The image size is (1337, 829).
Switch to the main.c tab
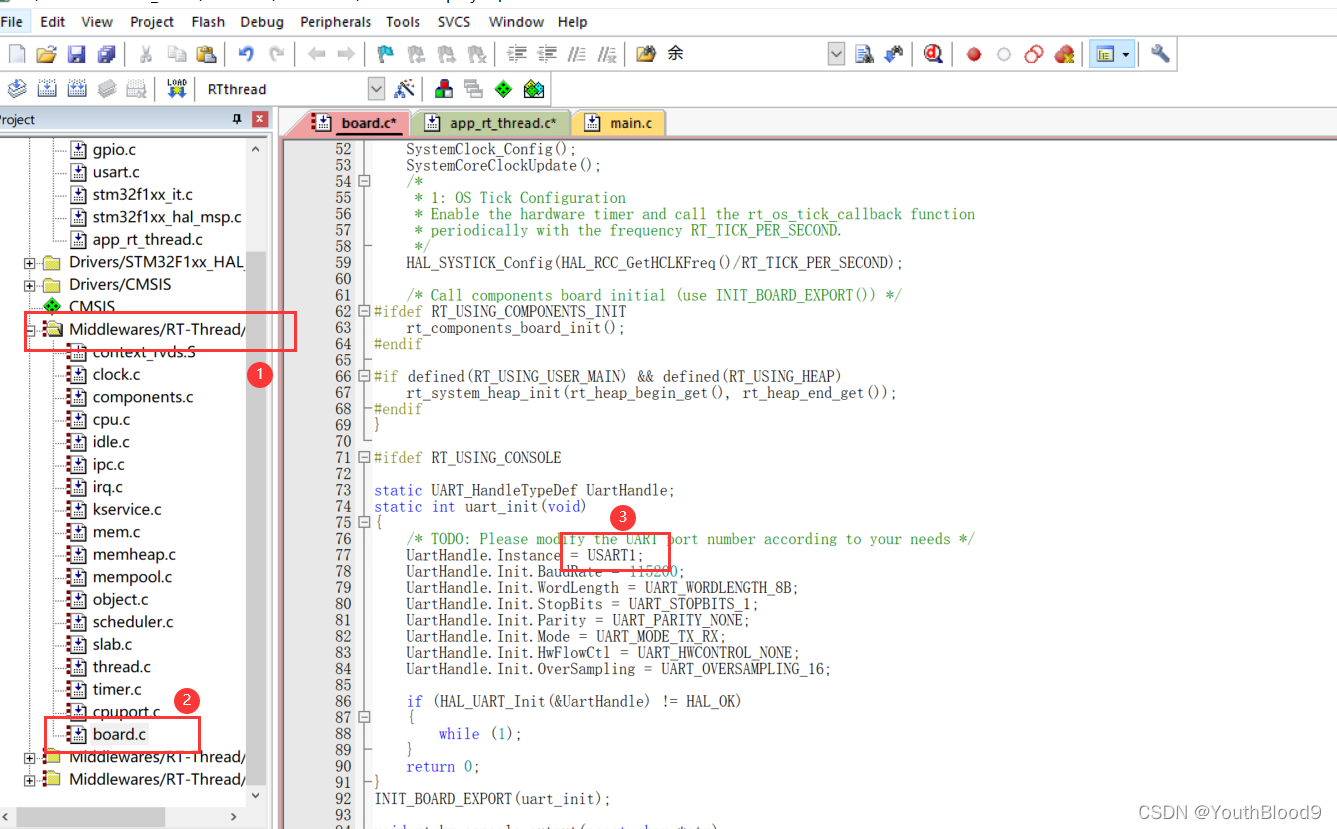point(619,123)
